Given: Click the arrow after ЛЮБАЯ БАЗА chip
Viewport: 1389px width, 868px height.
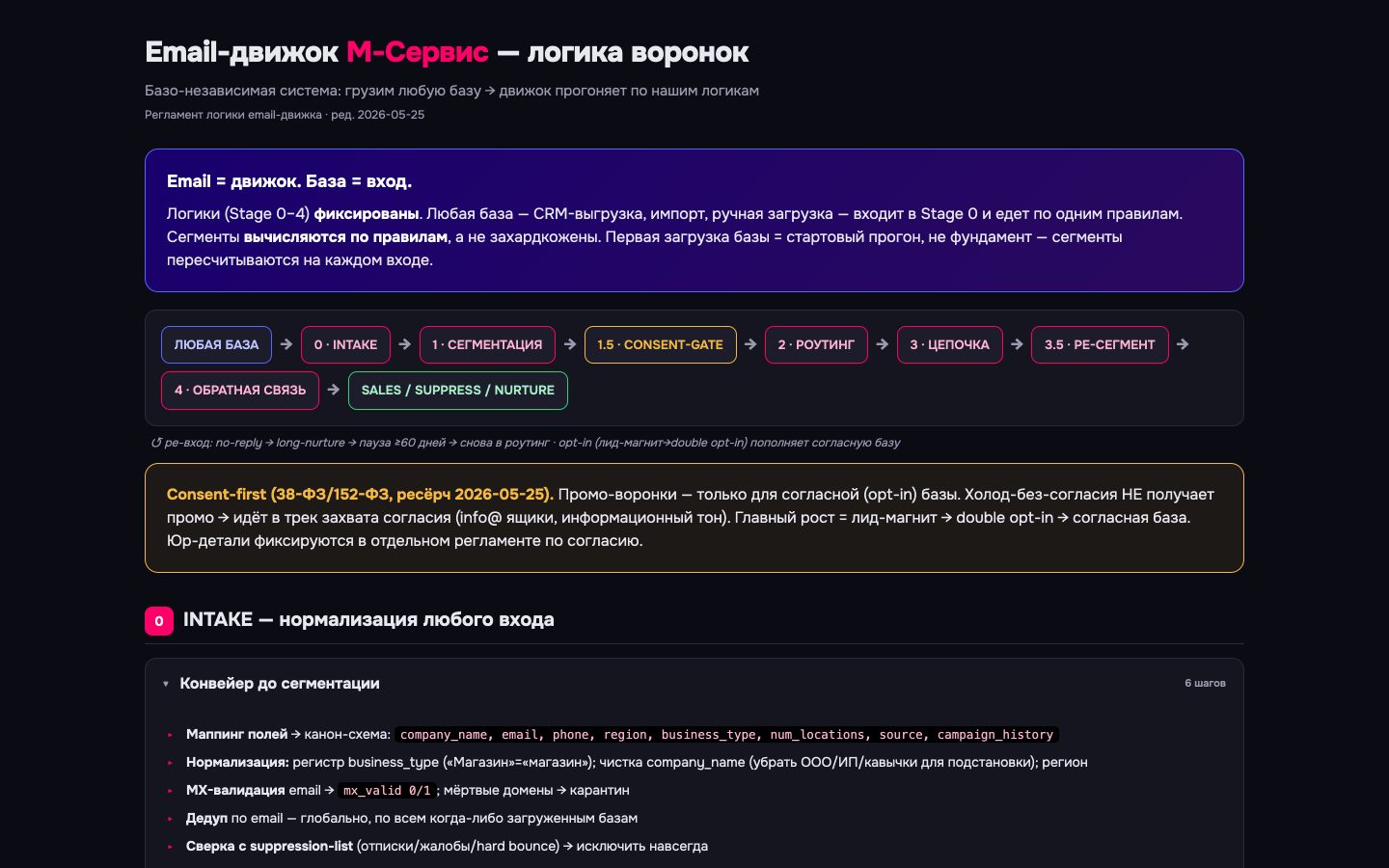Looking at the screenshot, I should (286, 344).
